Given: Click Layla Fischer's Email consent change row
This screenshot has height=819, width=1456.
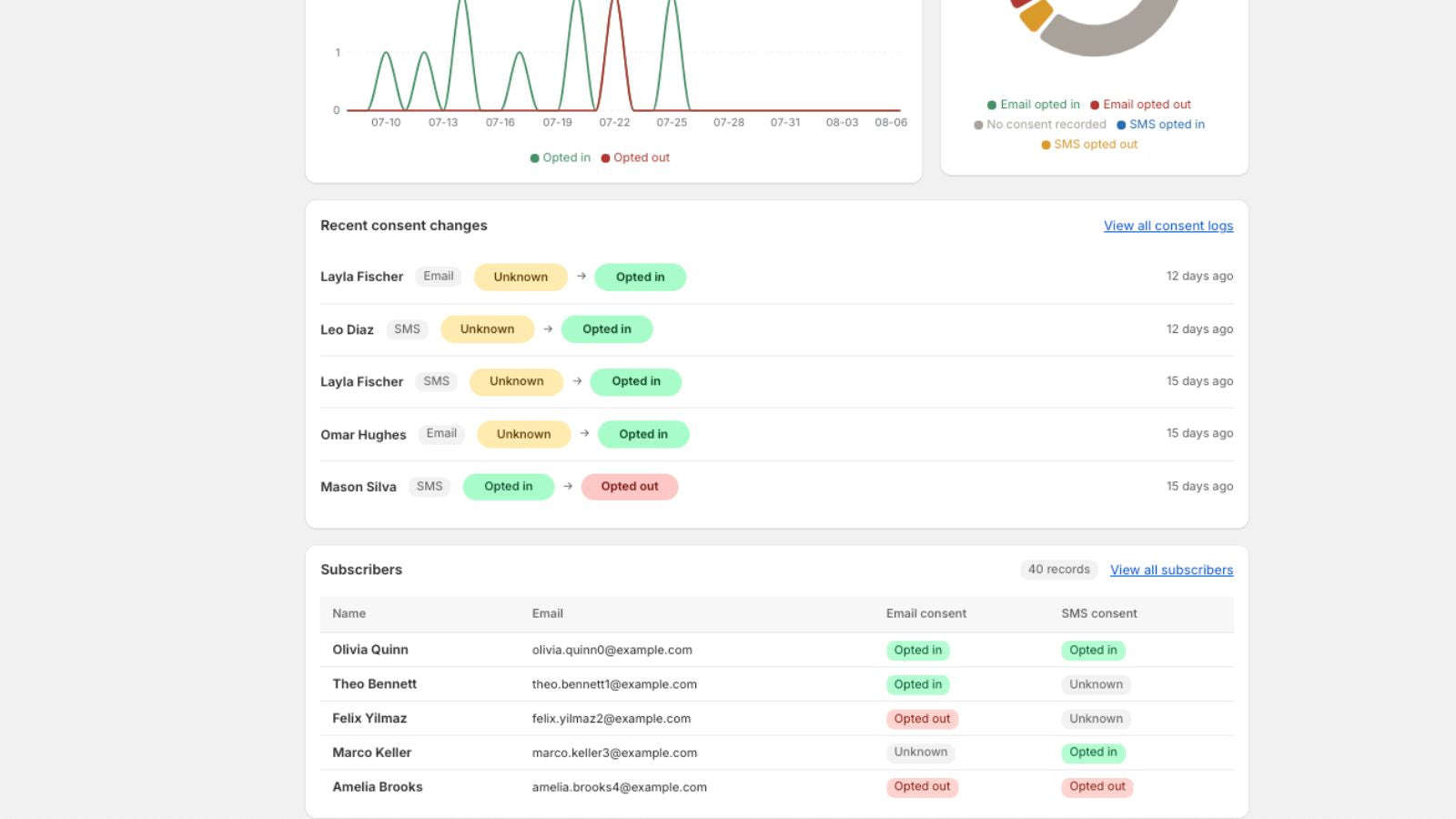Looking at the screenshot, I should click(x=776, y=277).
